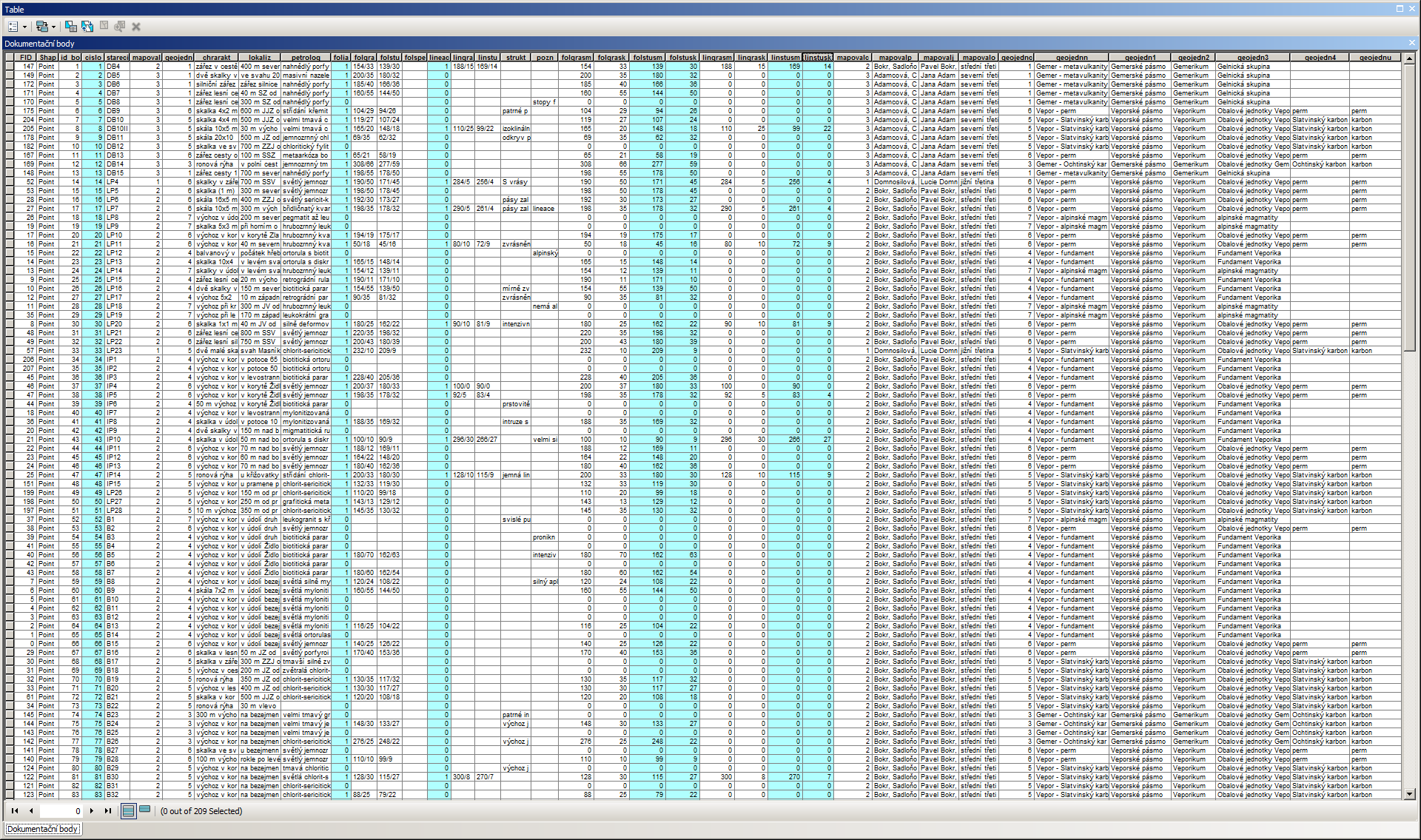1421x840 pixels.
Task: Click the Zoom To Selected icon
Action: pyautogui.click(x=120, y=27)
